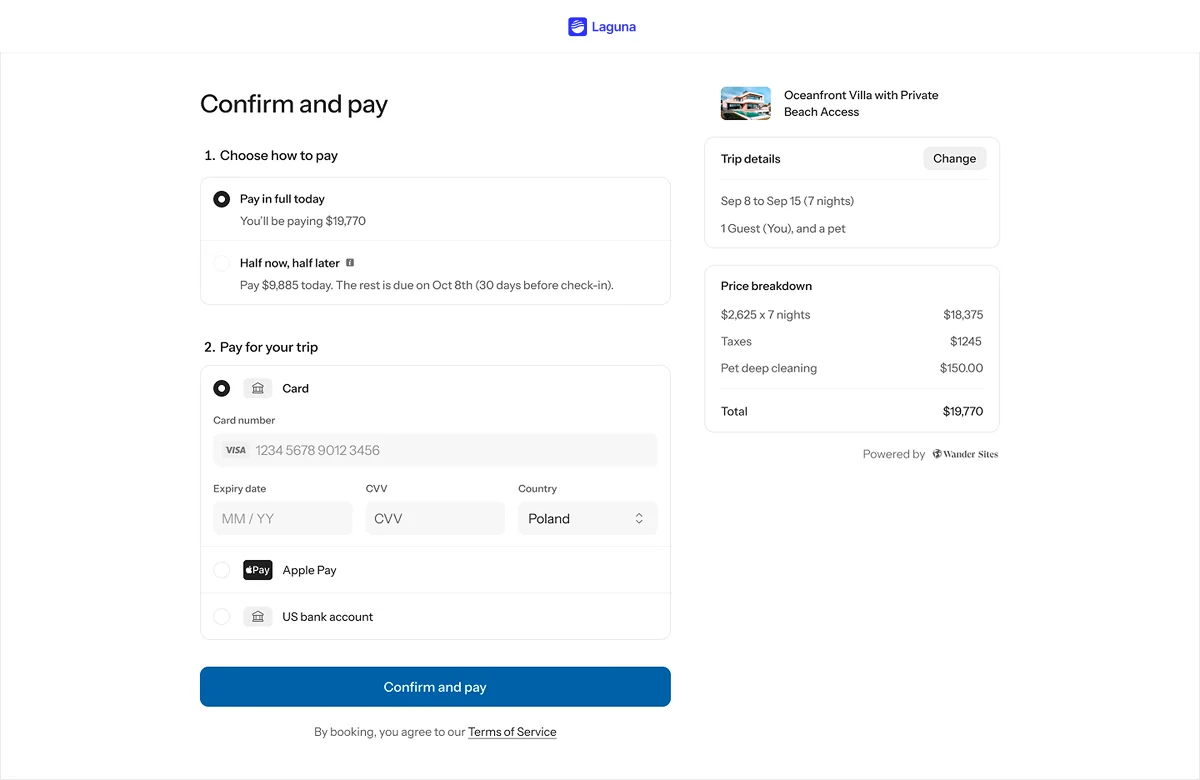This screenshot has width=1200, height=780.
Task: Click the VISA icon in card number field
Action: click(235, 450)
